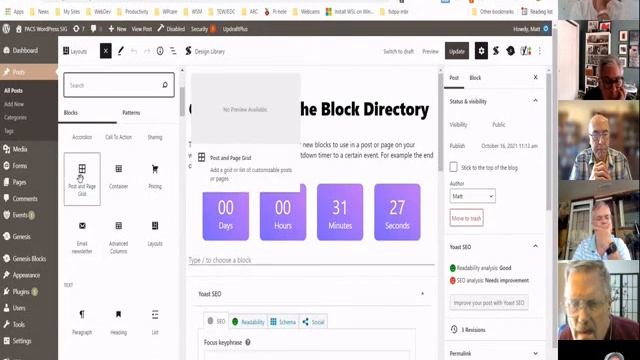Close the settings sidebar with X
Image resolution: width=640 pixels, height=360 pixels.
tap(536, 77)
